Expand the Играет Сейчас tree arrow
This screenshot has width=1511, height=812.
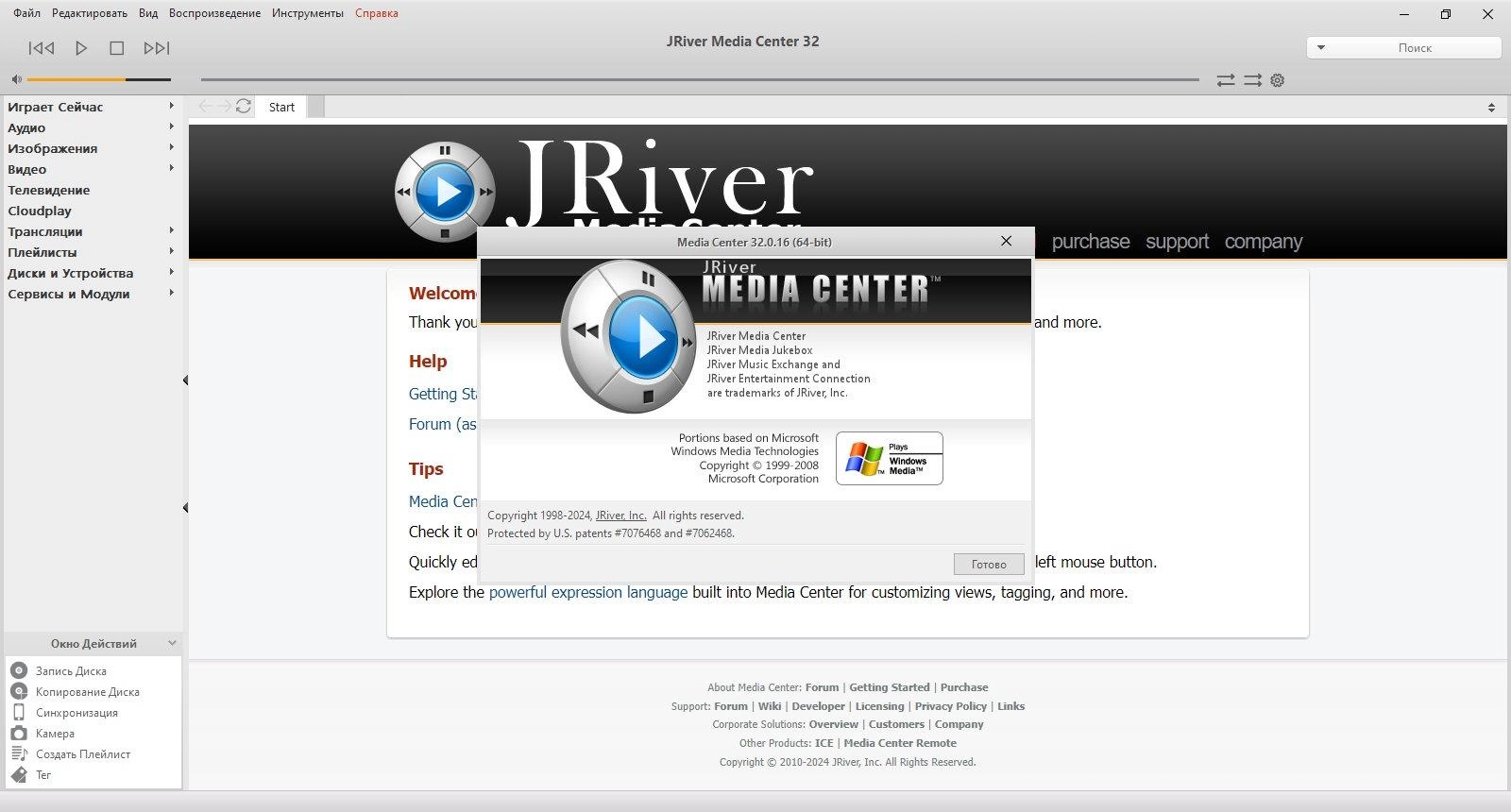coord(171,106)
